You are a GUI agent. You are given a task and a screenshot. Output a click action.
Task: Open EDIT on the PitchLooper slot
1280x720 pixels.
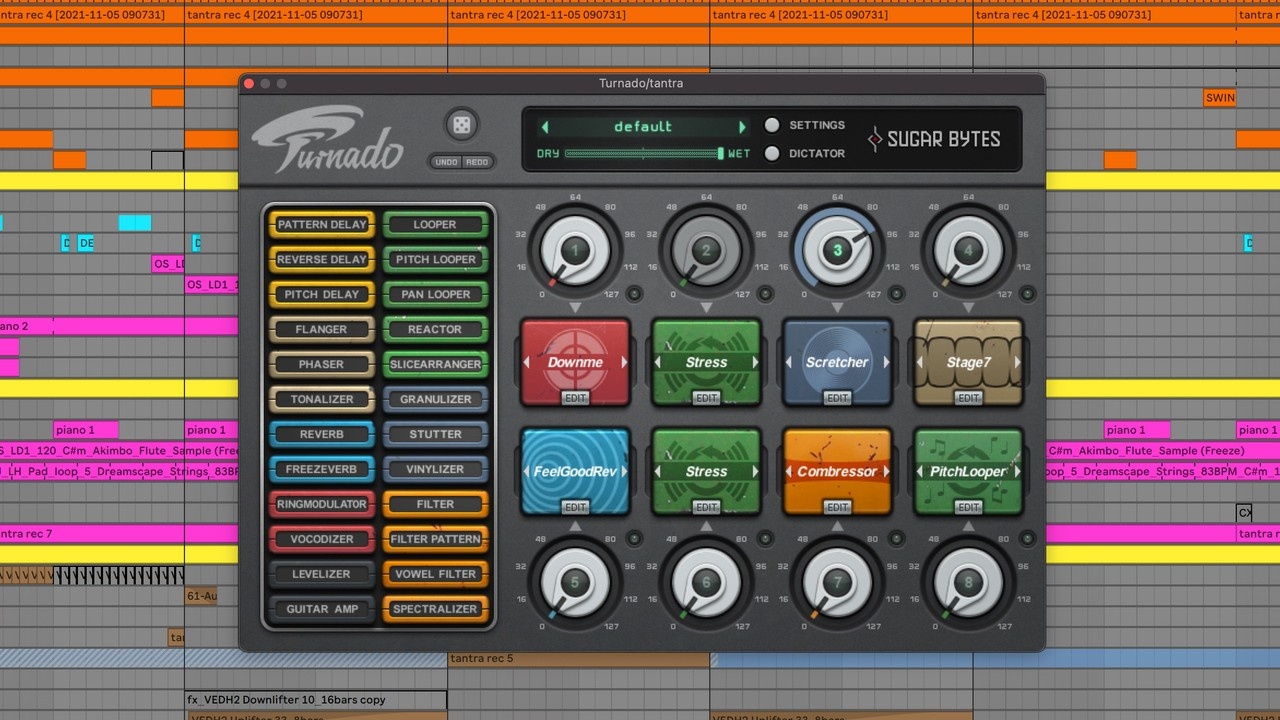click(968, 507)
